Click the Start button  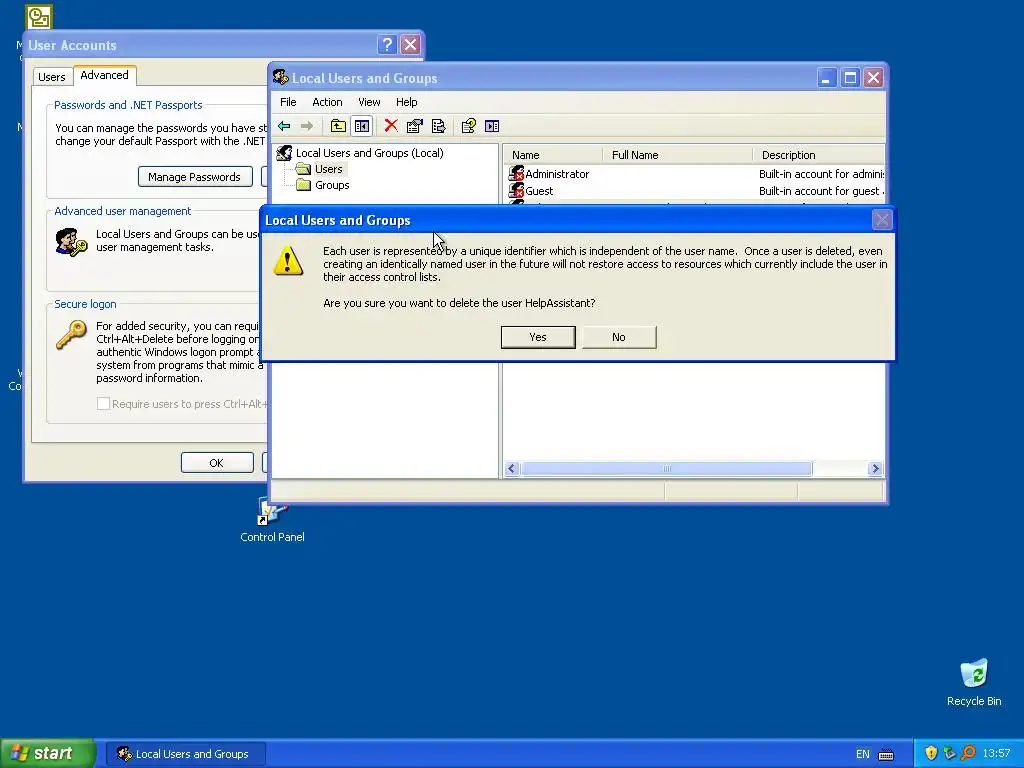tap(48, 754)
